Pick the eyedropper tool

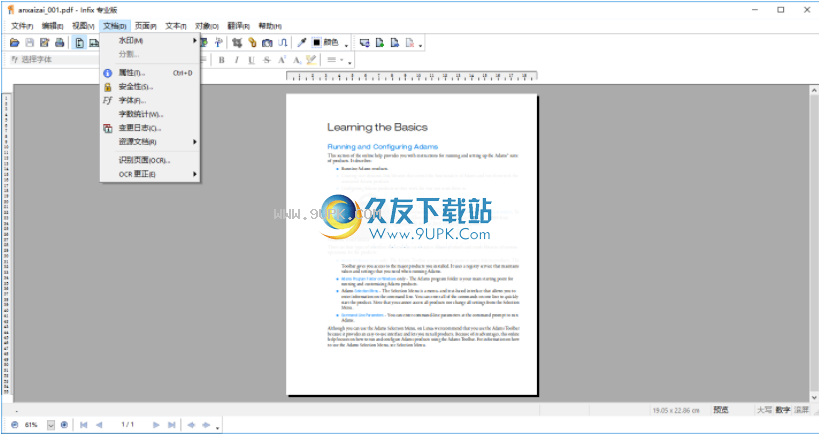301,43
